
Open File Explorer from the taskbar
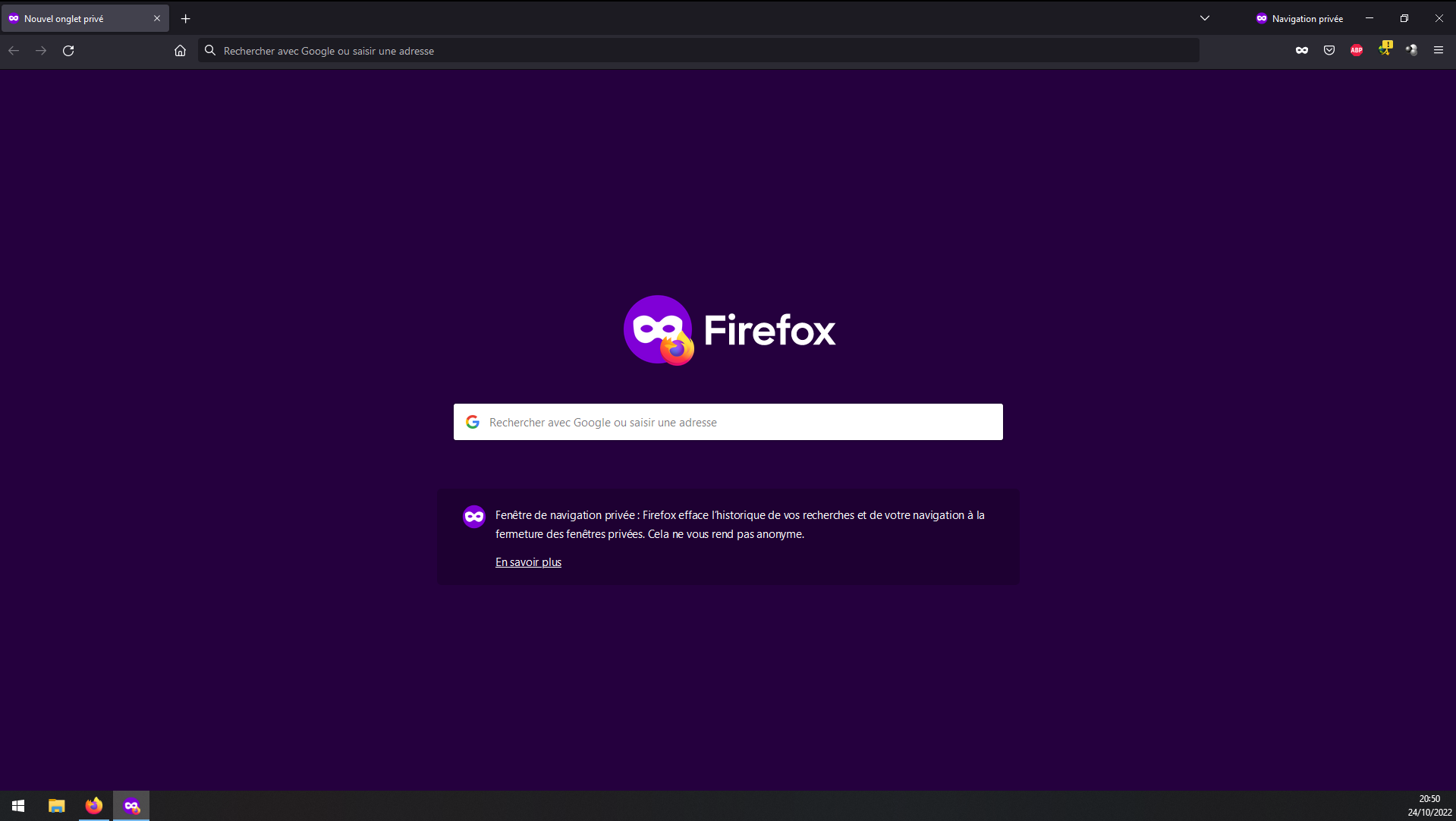pyautogui.click(x=57, y=806)
